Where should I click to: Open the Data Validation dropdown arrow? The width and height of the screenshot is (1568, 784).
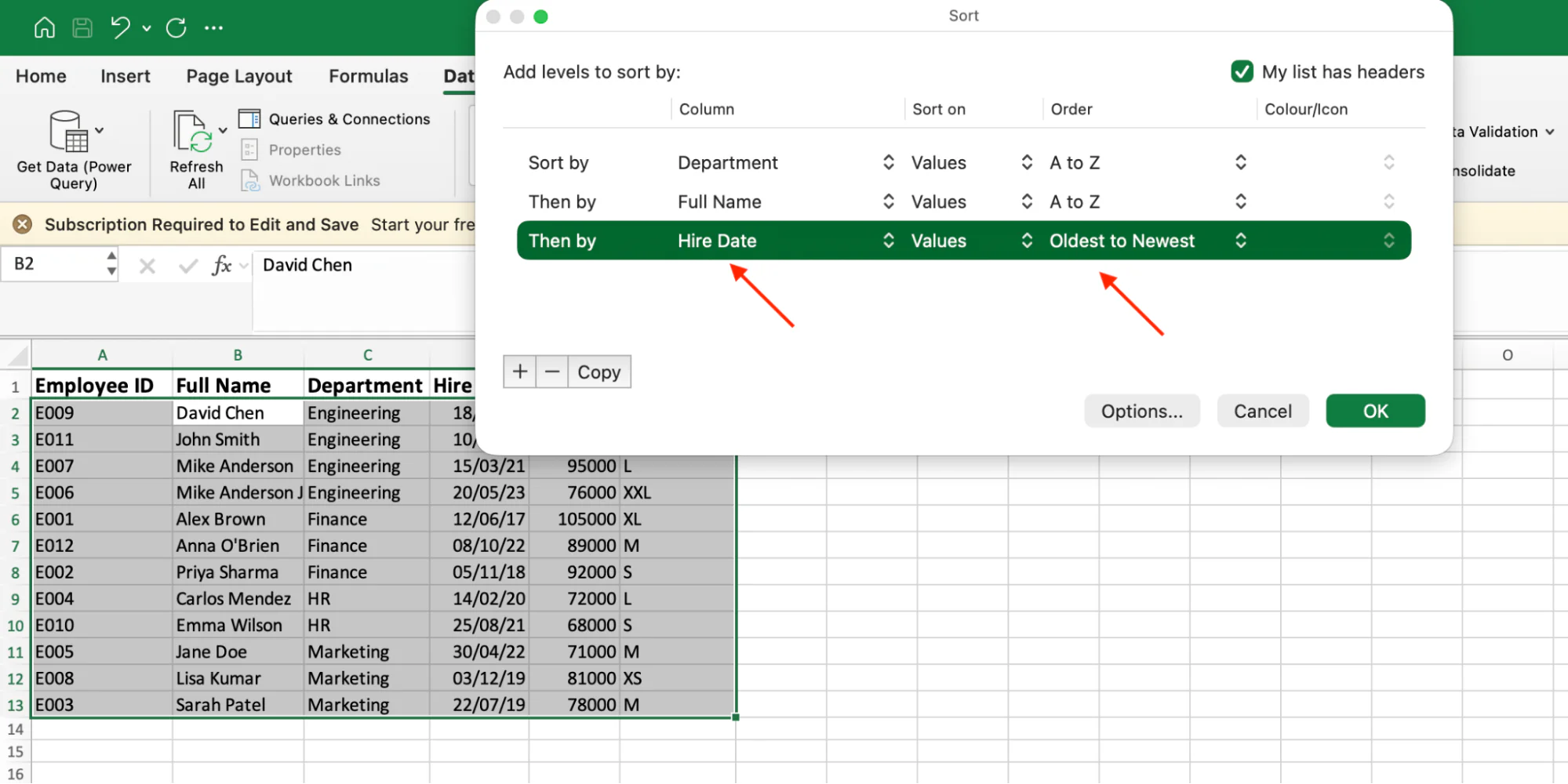(1550, 132)
